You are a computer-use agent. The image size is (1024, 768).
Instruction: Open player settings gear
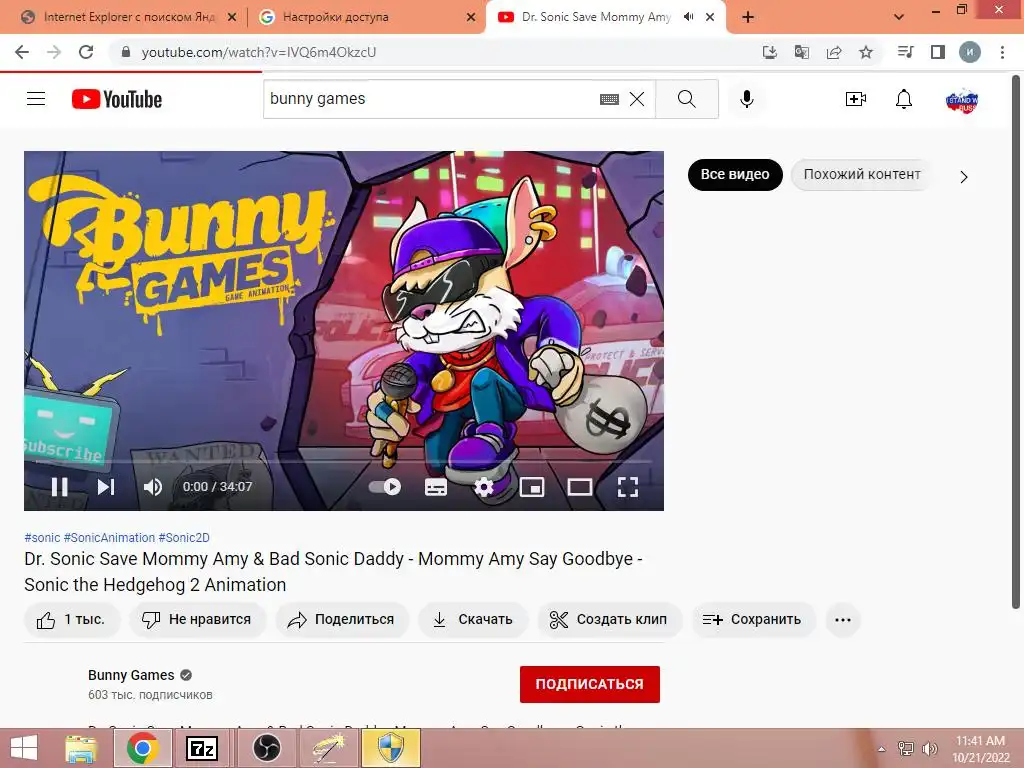click(x=484, y=487)
